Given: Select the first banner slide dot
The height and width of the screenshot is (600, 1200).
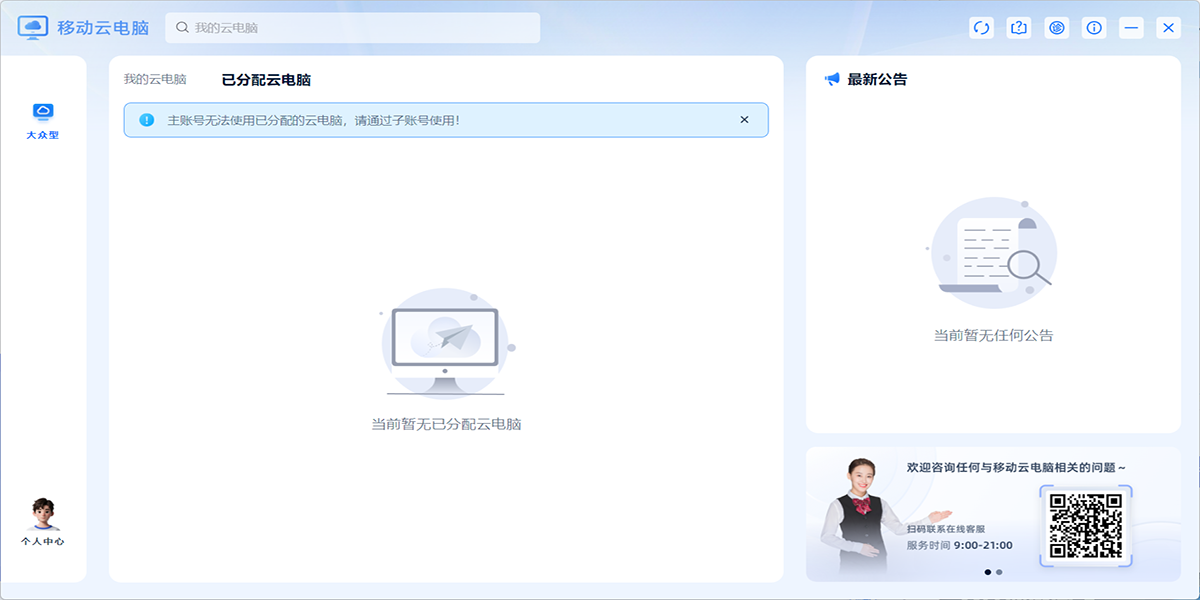Looking at the screenshot, I should point(988,572).
